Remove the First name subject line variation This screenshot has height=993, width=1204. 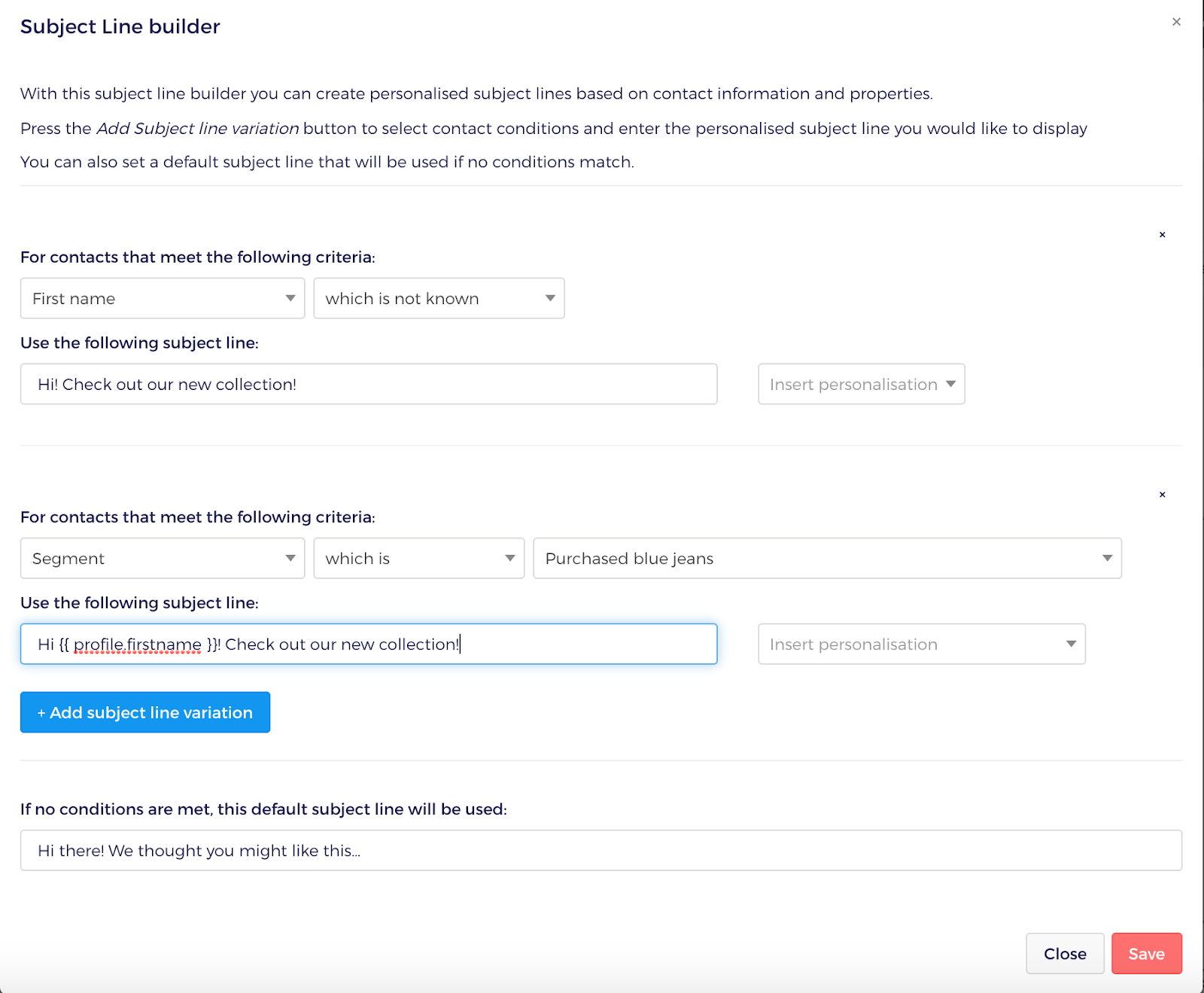coord(1163,235)
